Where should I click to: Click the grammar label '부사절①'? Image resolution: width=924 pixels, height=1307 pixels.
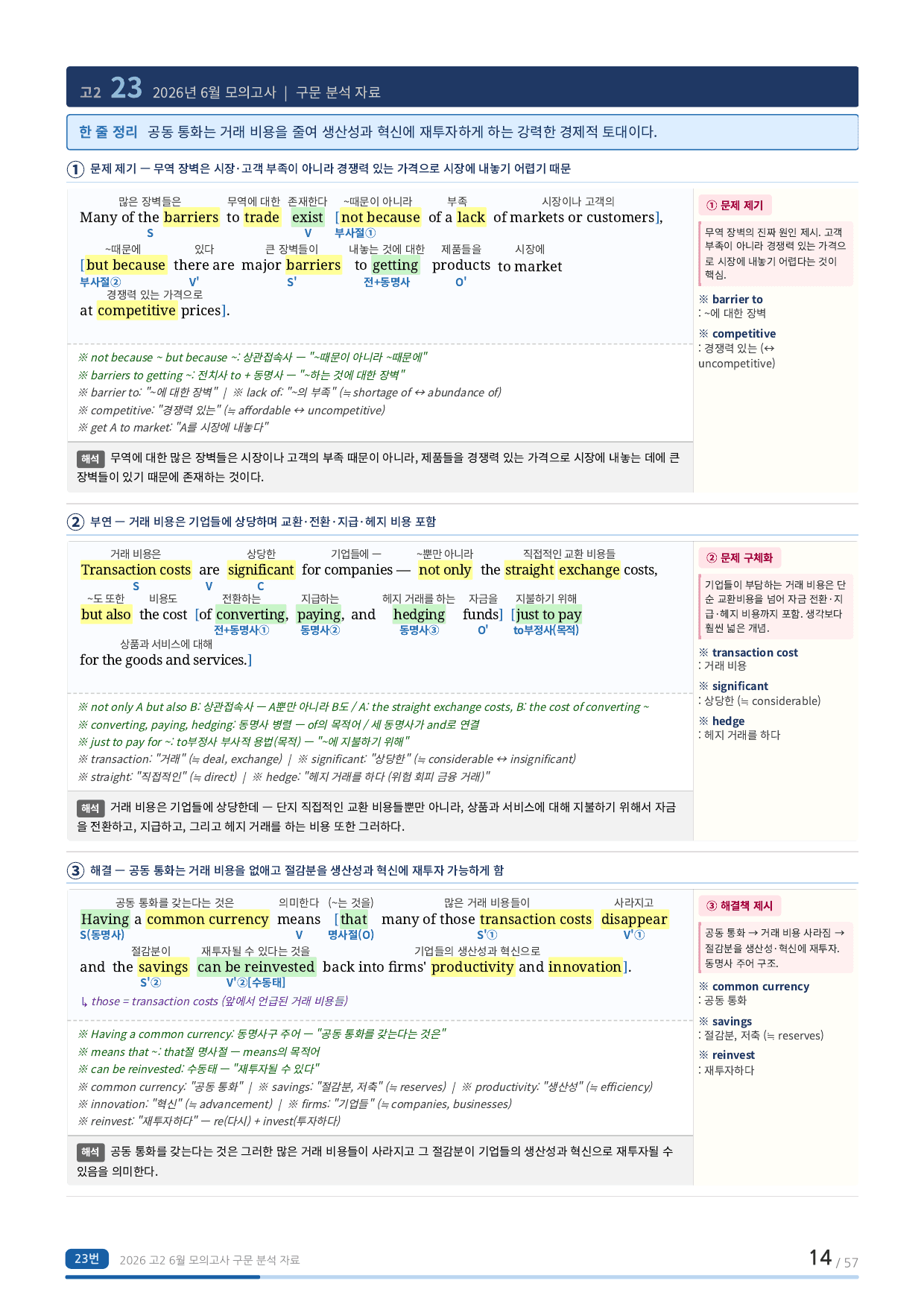tap(355, 233)
